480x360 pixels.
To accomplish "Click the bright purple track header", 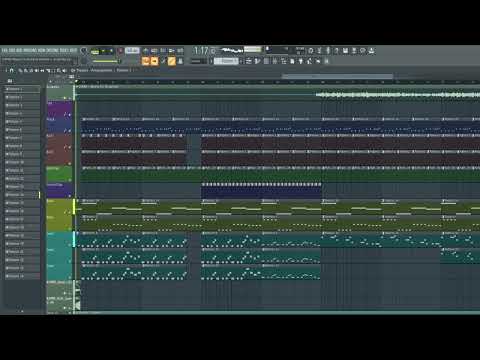I will click(x=59, y=109).
